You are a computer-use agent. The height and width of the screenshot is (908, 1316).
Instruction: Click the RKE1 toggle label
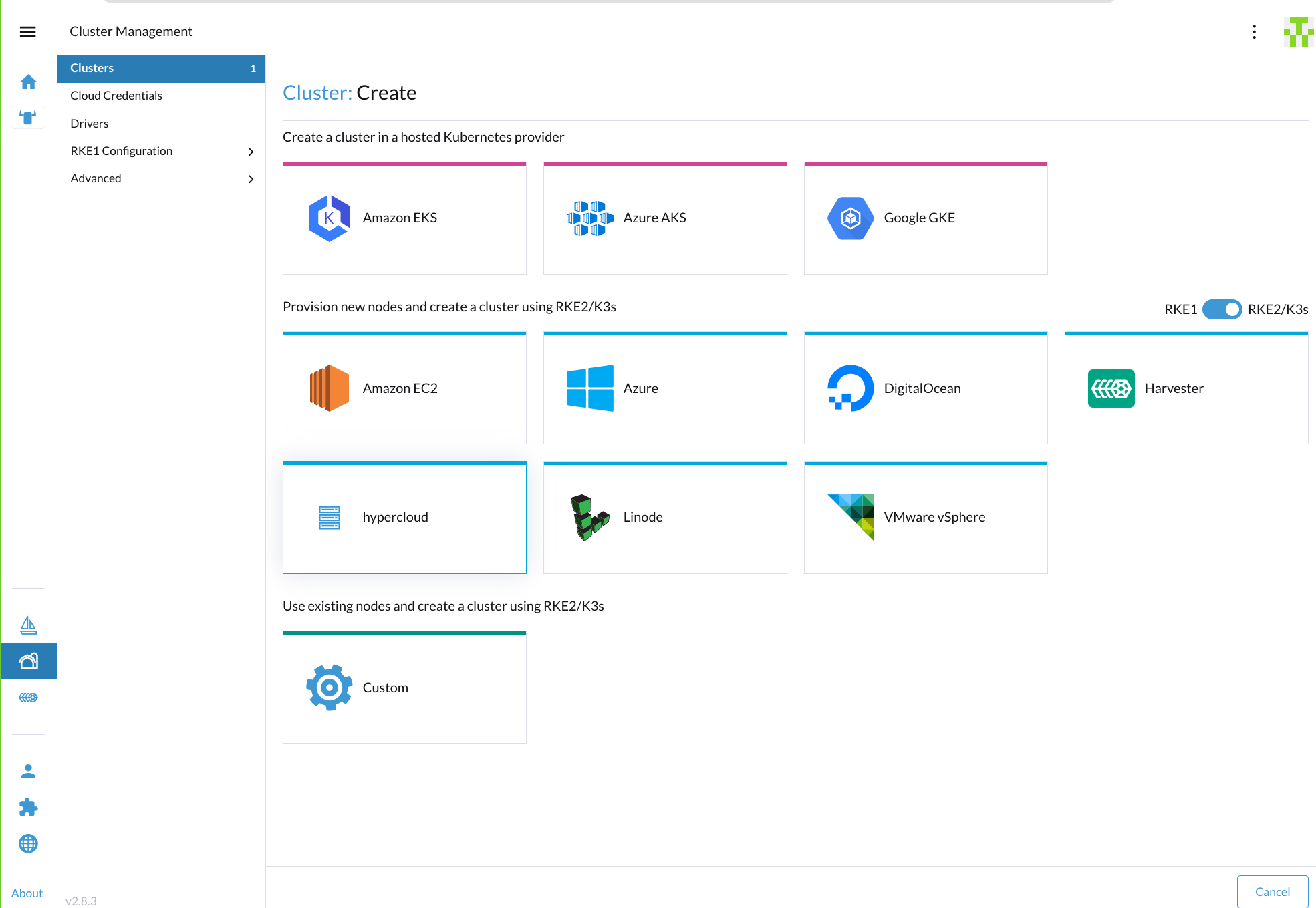[1180, 309]
